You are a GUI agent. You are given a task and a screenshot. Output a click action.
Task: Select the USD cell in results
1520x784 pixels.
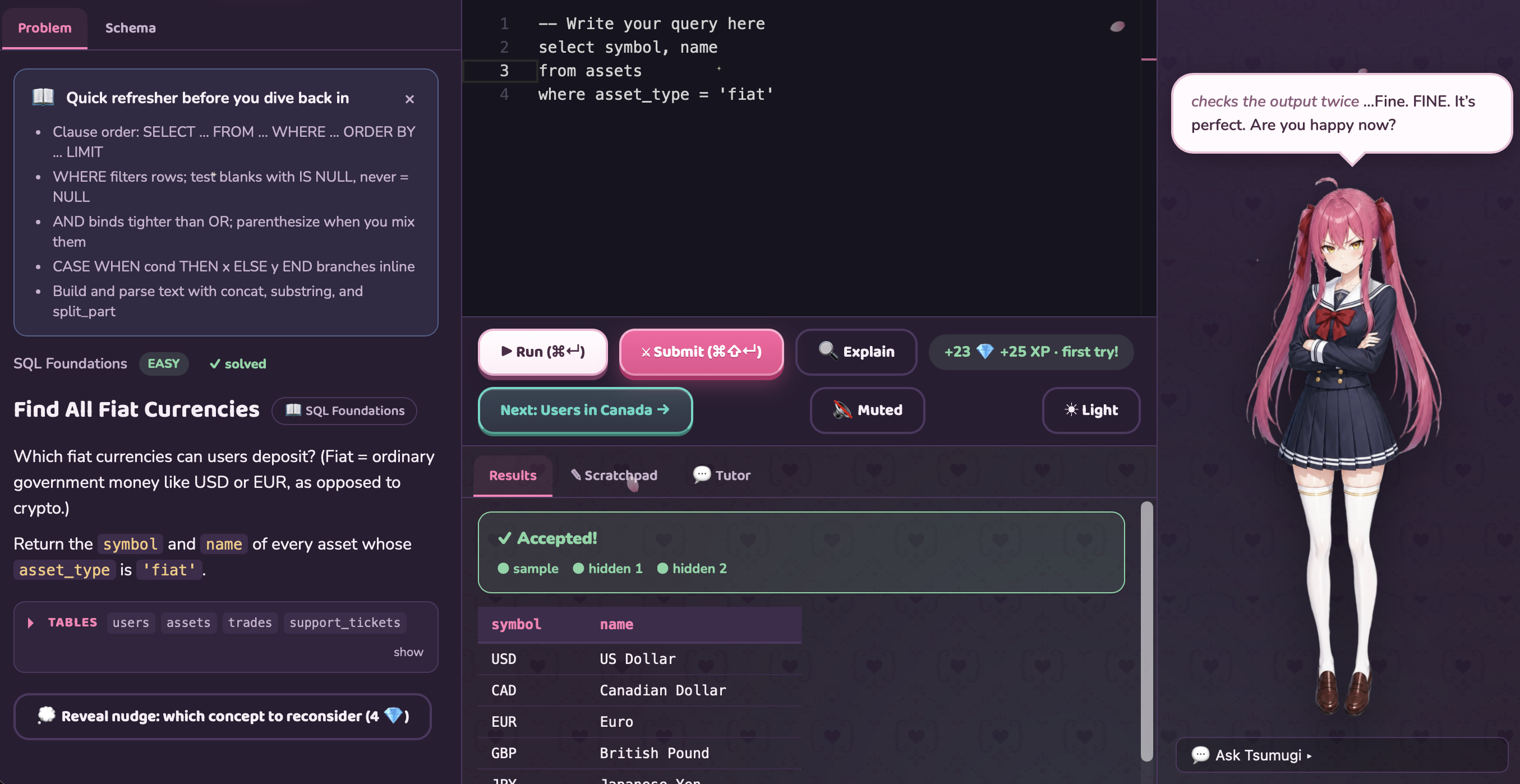(504, 659)
